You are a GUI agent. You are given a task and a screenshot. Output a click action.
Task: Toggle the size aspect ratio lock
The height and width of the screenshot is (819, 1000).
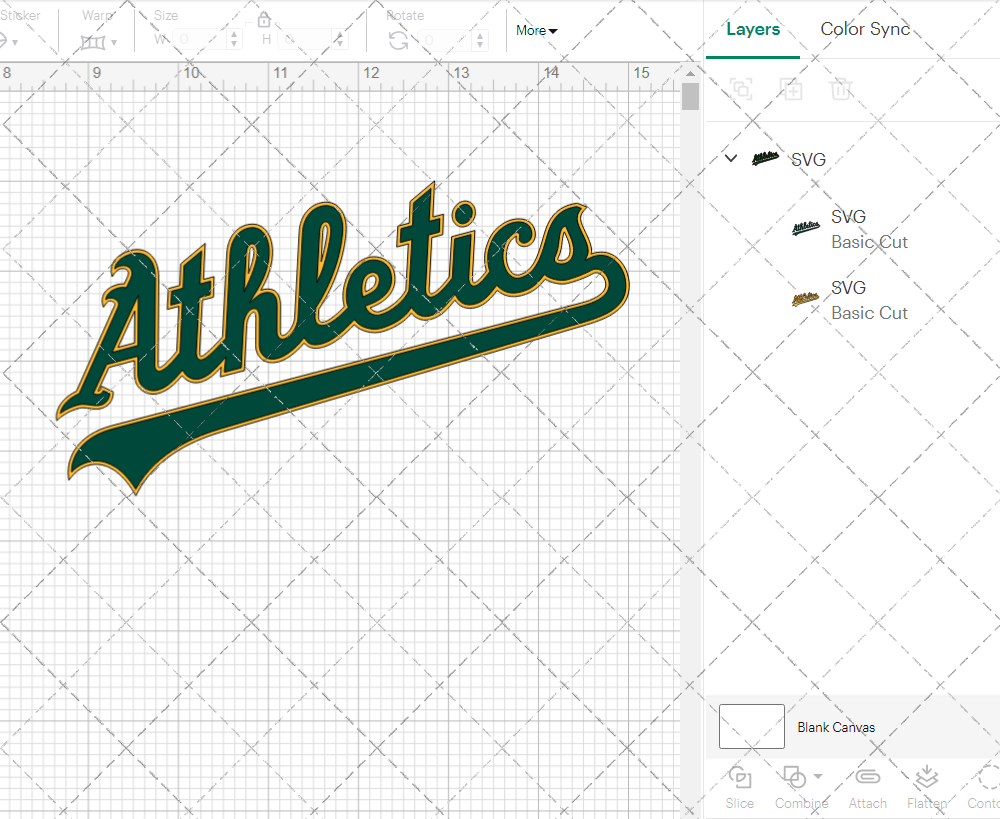pyautogui.click(x=264, y=20)
